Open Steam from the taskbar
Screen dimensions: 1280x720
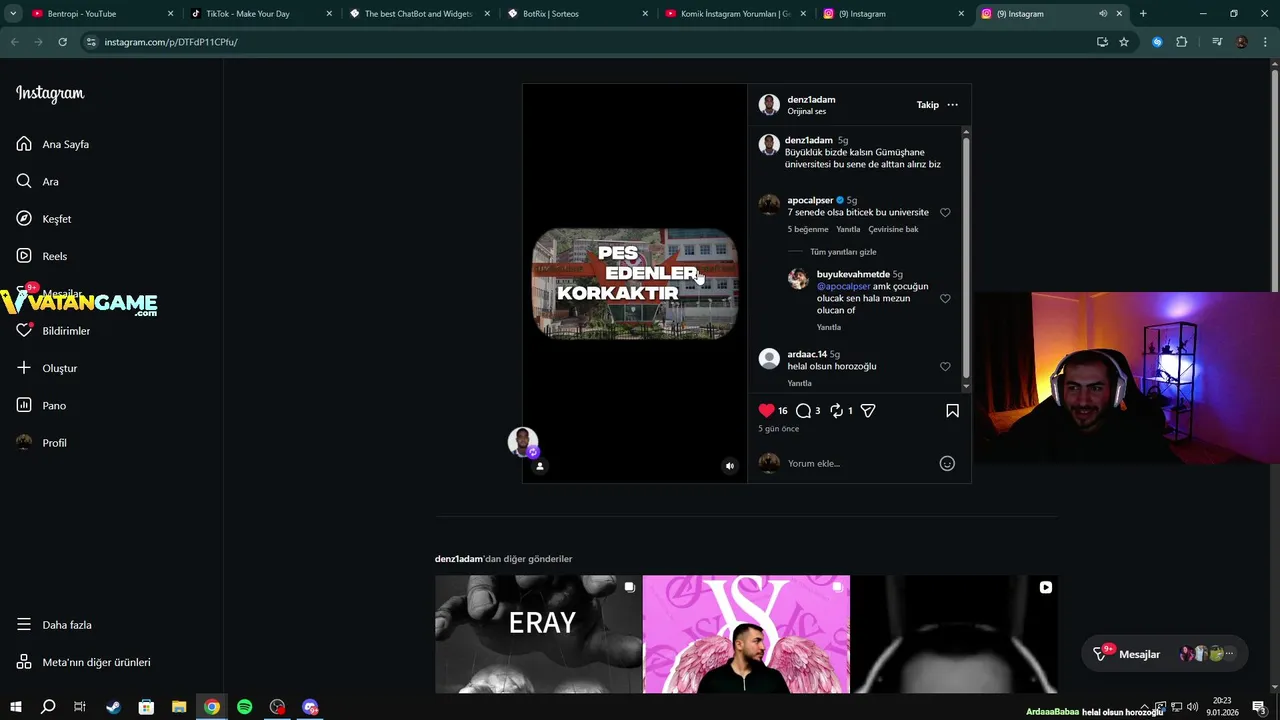(x=113, y=707)
